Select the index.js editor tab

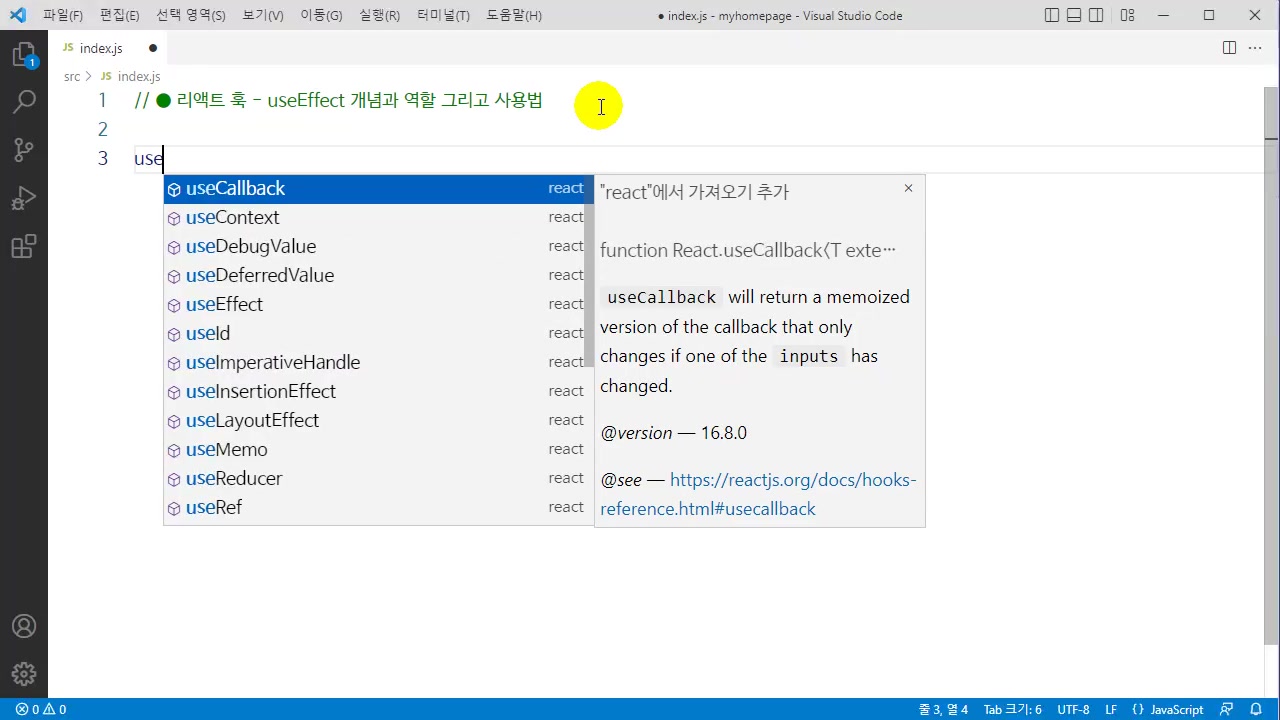point(100,48)
